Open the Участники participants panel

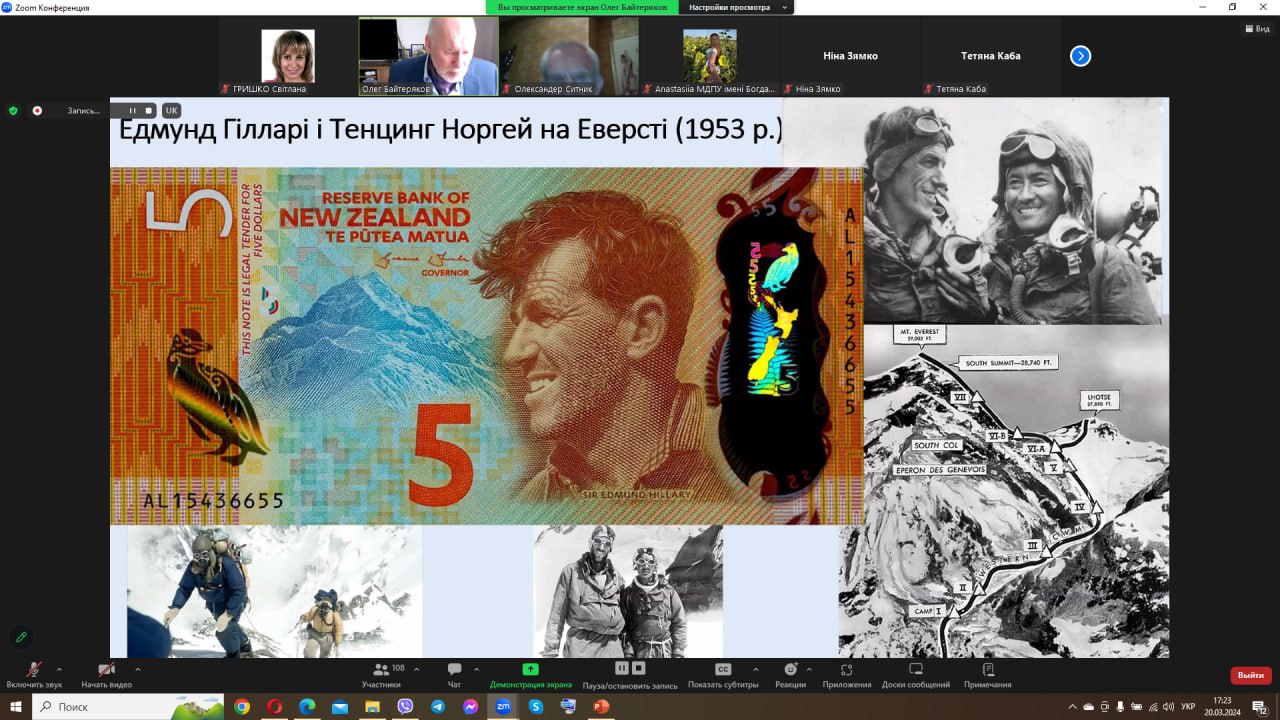[381, 670]
